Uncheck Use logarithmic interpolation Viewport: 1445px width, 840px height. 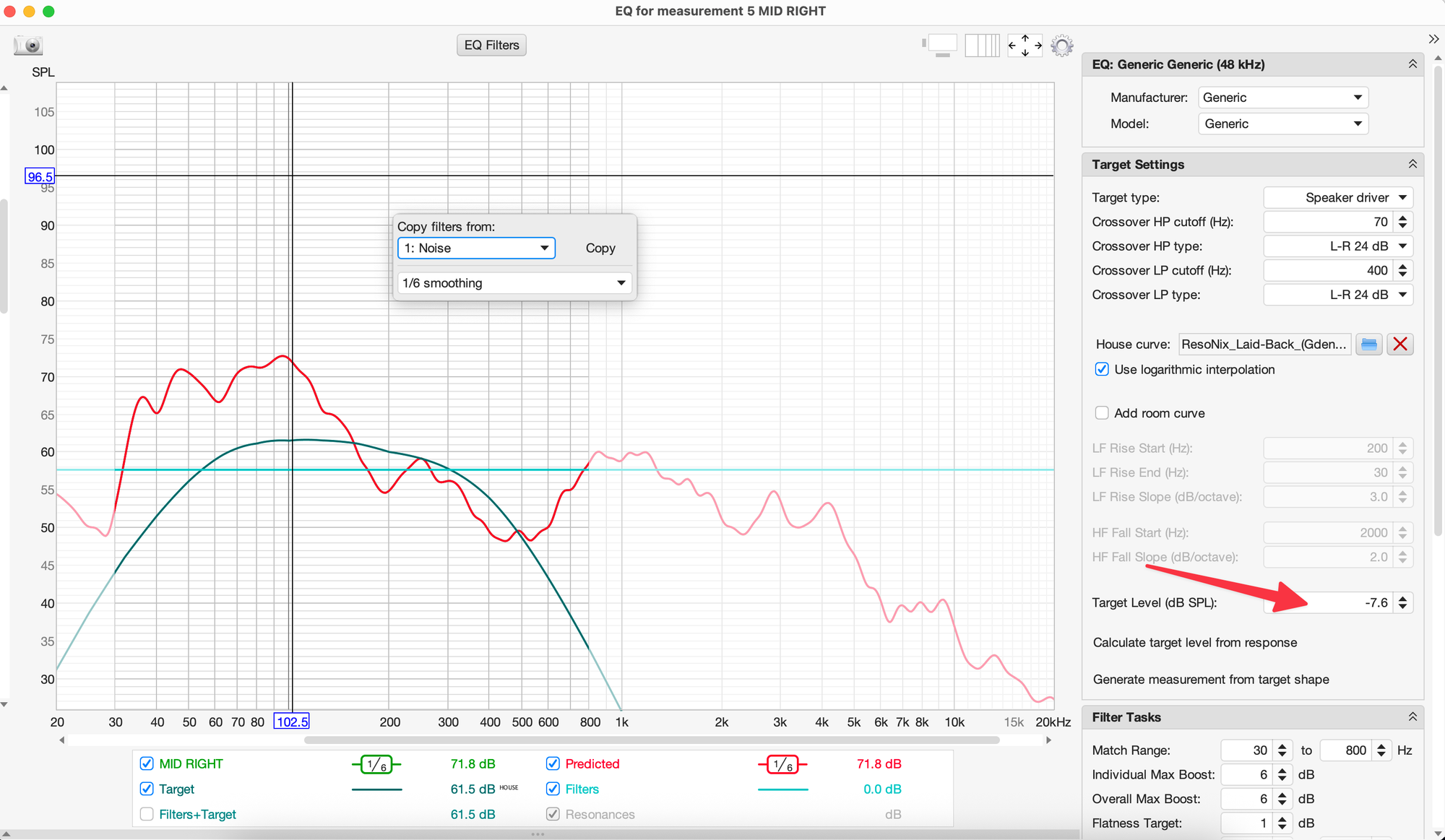tap(1102, 370)
